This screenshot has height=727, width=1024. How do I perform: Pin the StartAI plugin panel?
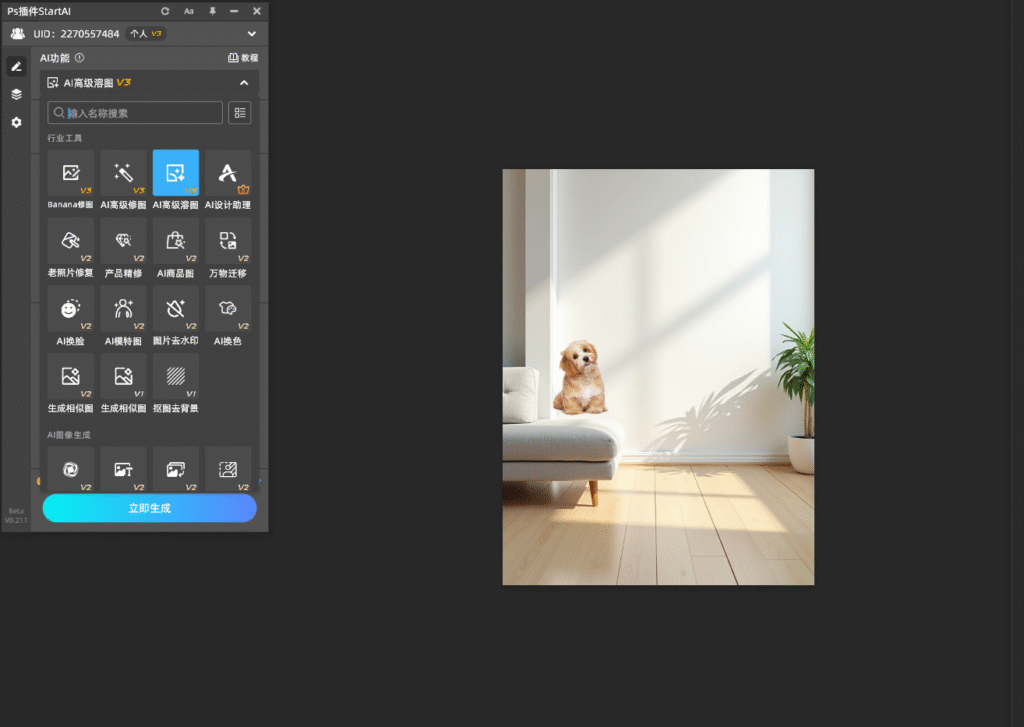click(x=212, y=11)
